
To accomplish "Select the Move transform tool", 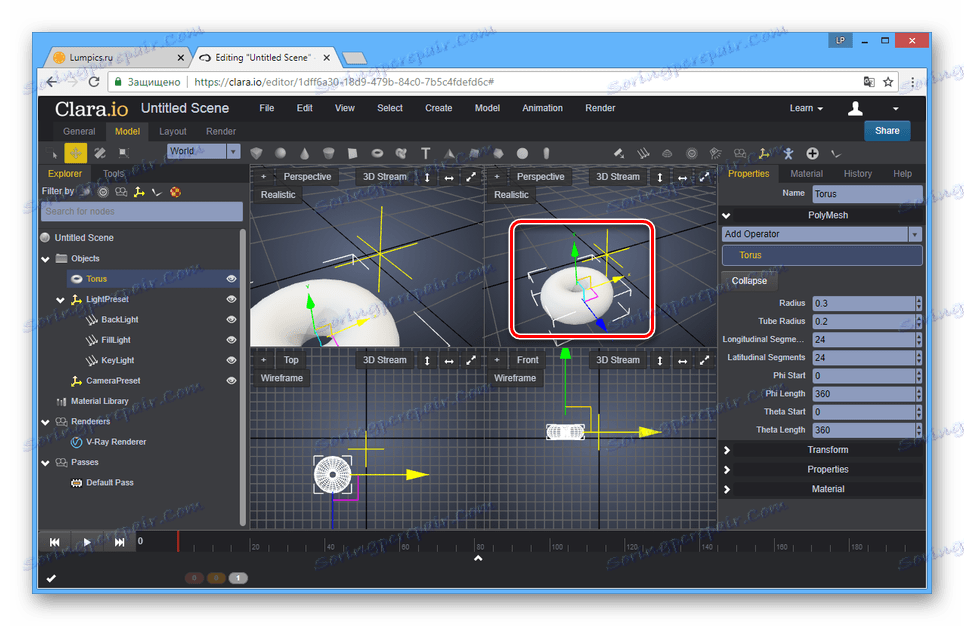I will pos(76,152).
